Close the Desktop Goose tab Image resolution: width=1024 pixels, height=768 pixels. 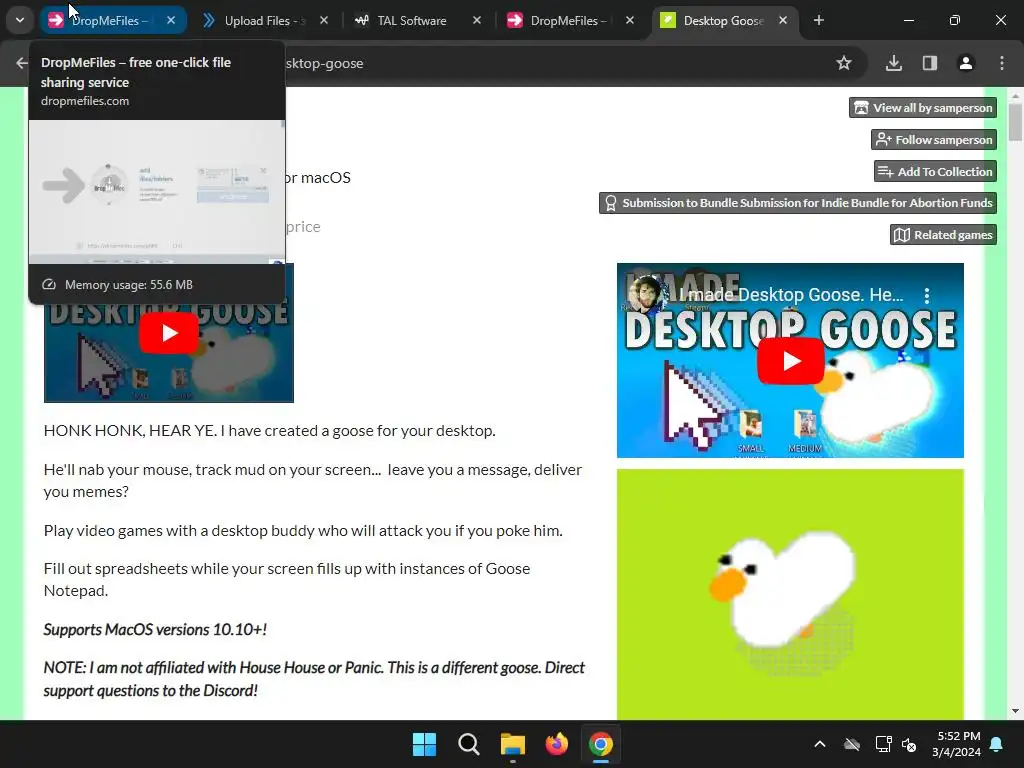783,20
